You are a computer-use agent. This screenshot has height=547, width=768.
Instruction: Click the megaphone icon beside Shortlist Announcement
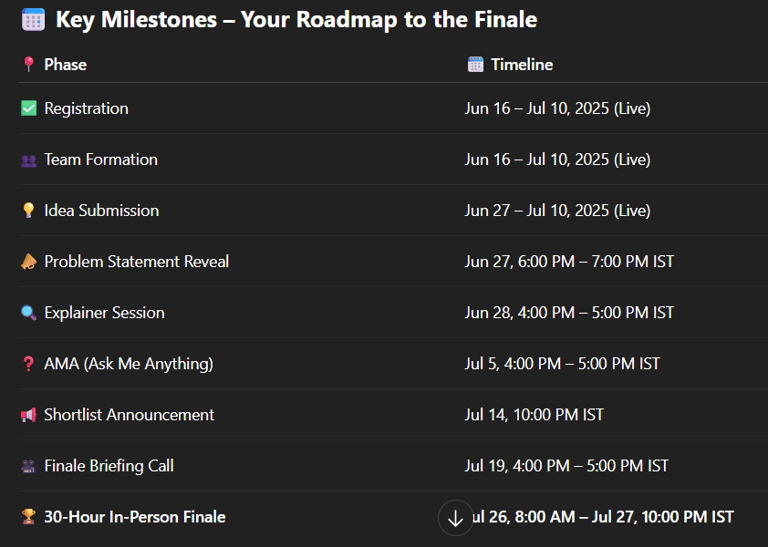click(29, 415)
